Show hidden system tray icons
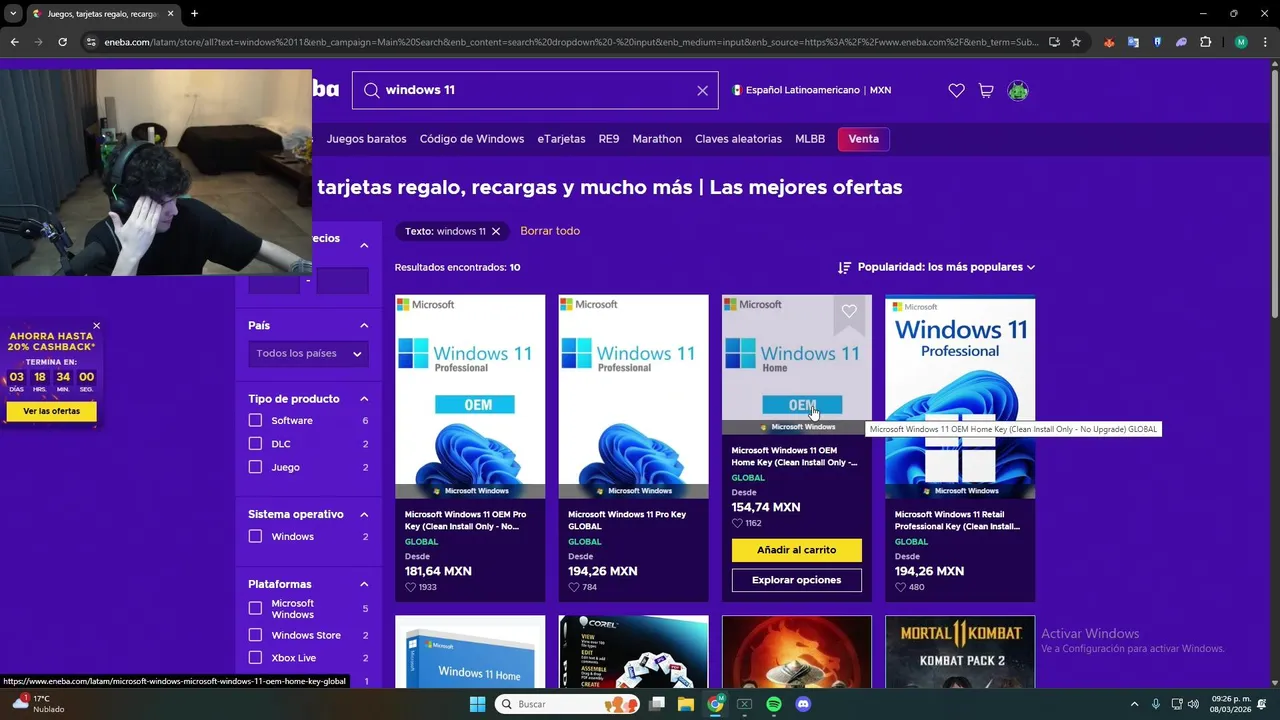Screen dimensions: 1280x720 [1134, 704]
